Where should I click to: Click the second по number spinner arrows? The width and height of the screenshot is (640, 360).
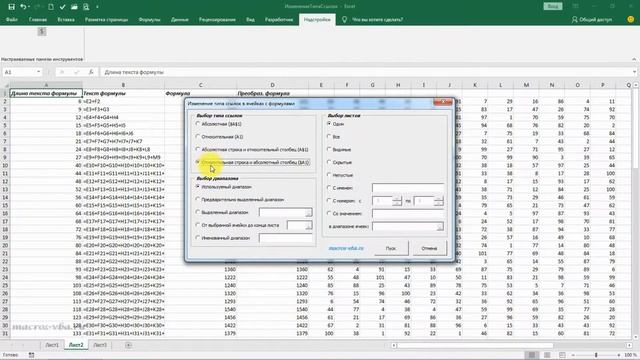pyautogui.click(x=439, y=201)
